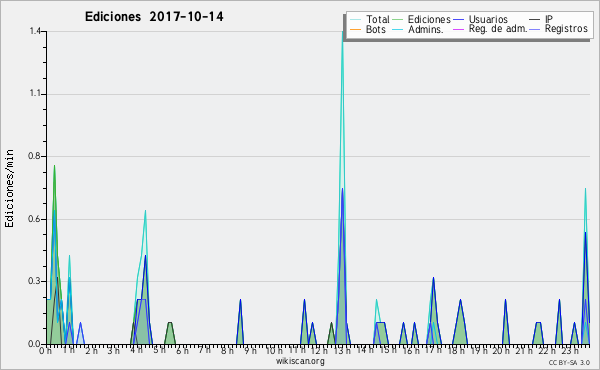Click the 17 h axis label

click(433, 350)
